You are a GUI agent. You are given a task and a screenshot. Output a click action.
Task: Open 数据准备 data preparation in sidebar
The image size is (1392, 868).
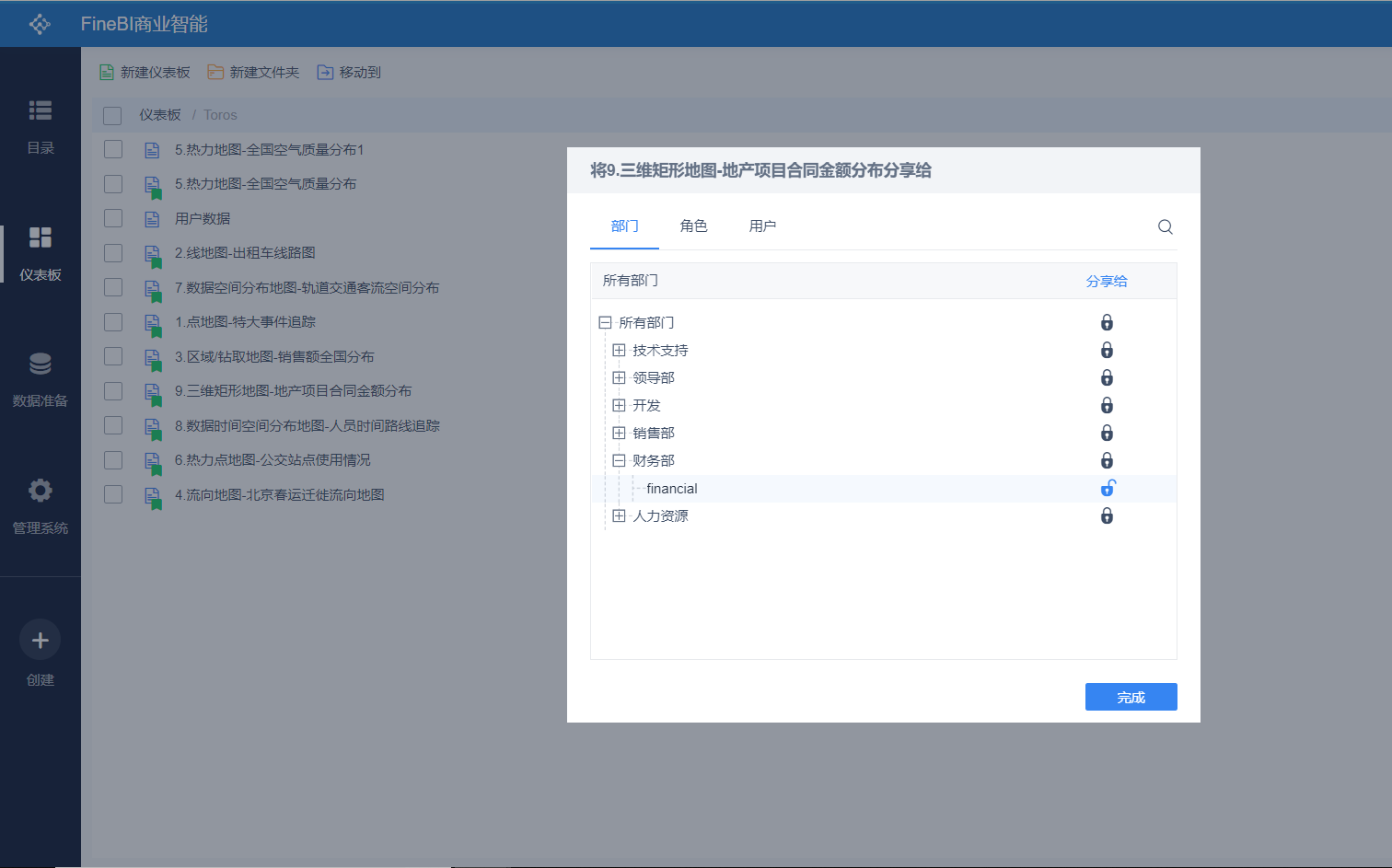[x=41, y=365]
